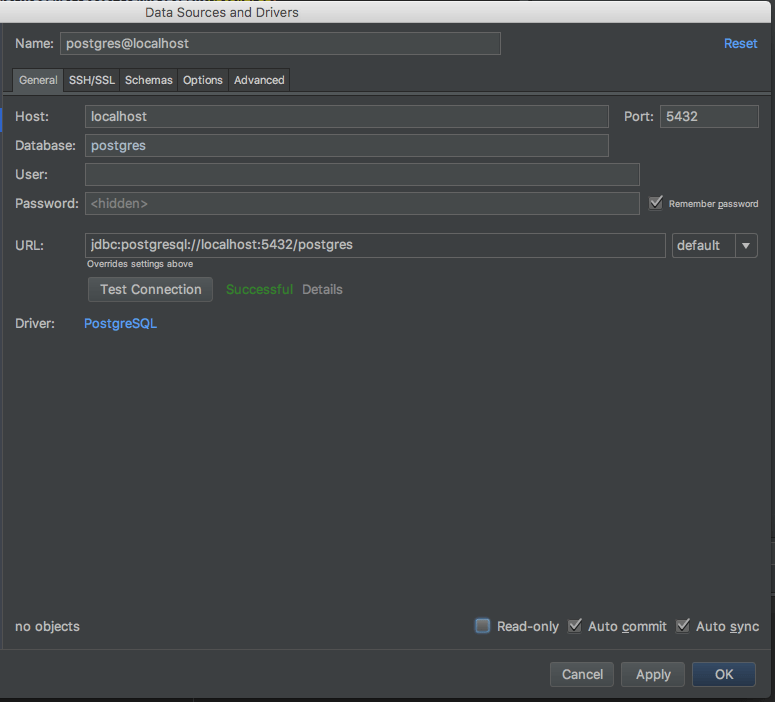Click the JDBC URL text field
The height and width of the screenshot is (702, 775).
(375, 245)
